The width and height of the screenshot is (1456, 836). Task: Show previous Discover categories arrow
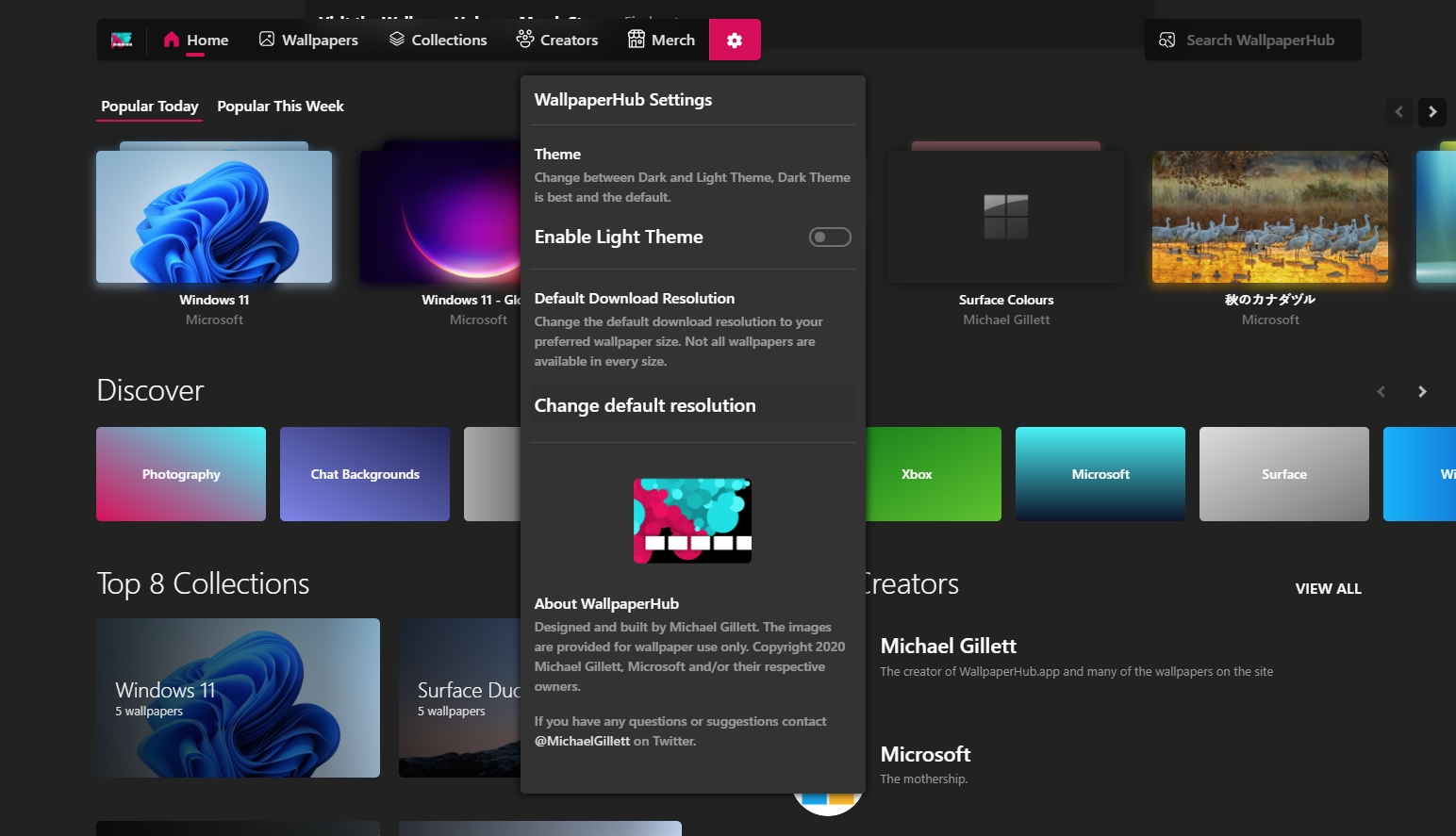(1381, 391)
